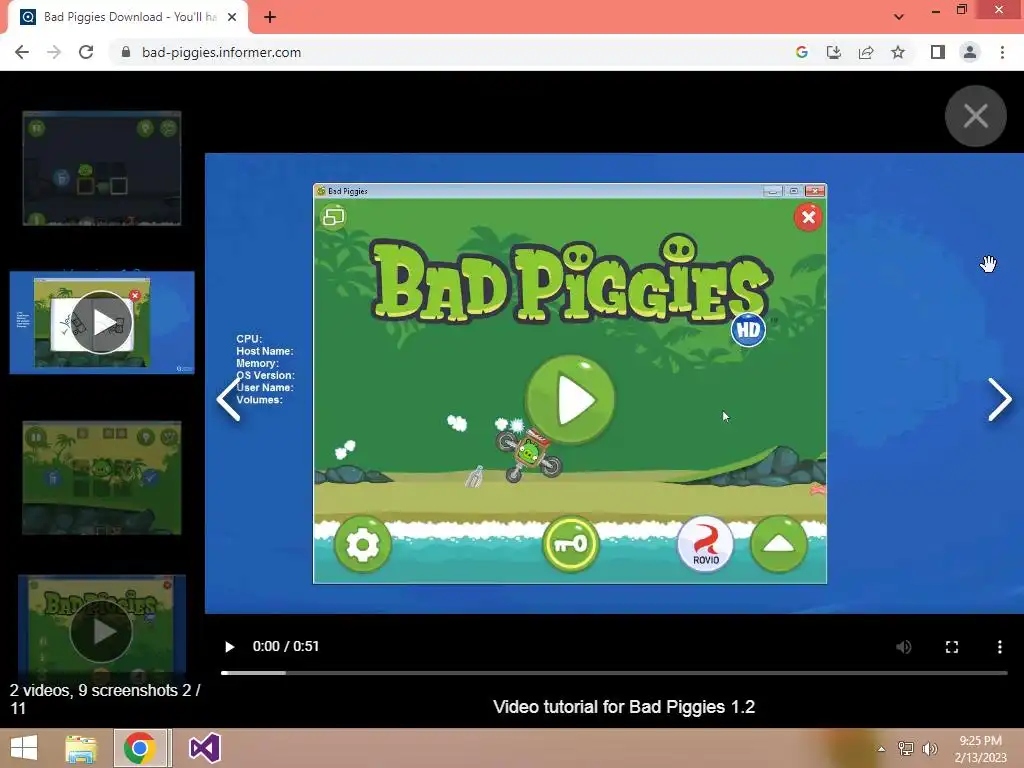Toggle the browser side panel

coord(938,52)
